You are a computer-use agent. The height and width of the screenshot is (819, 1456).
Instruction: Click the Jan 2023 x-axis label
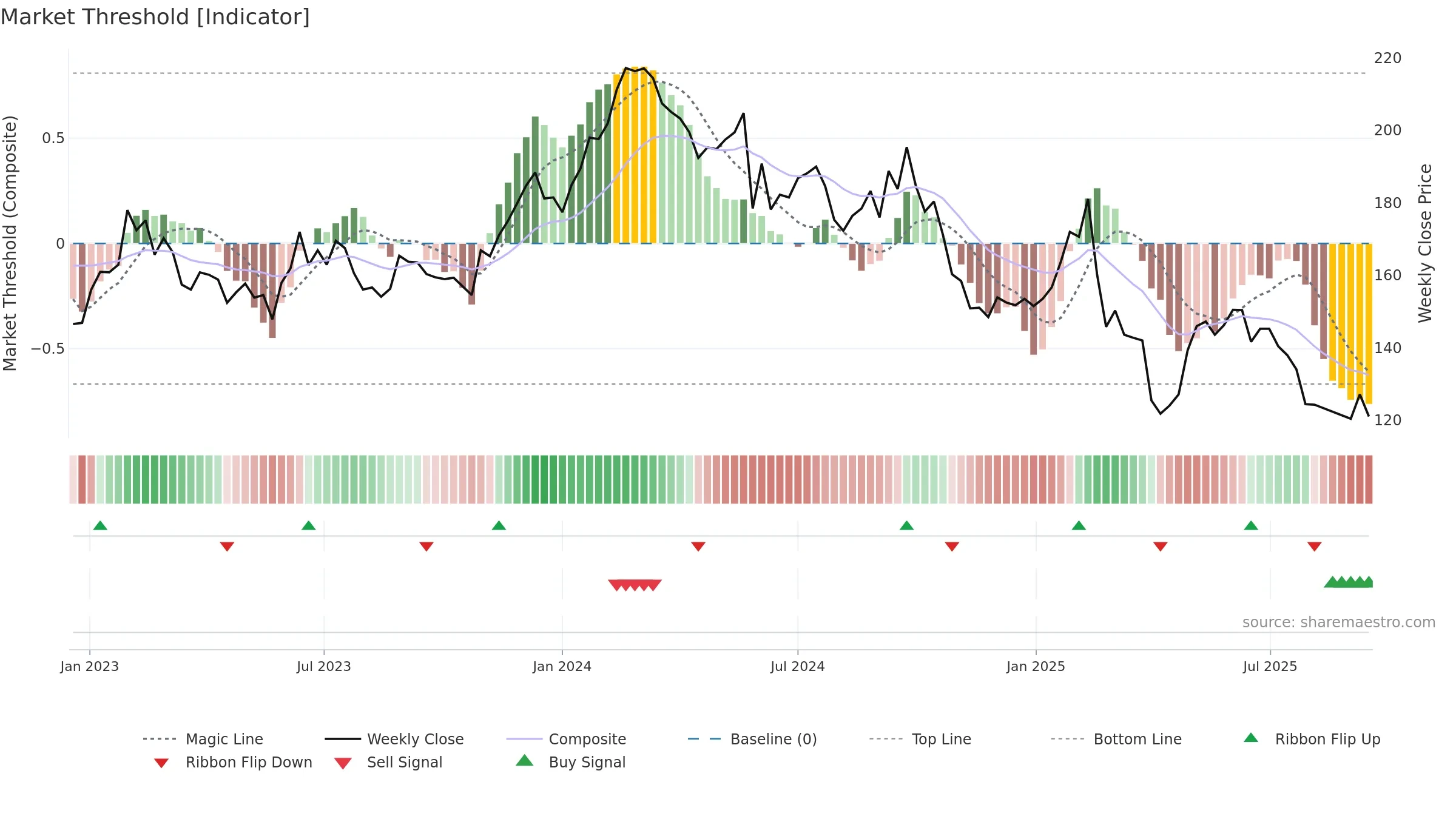[x=90, y=666]
